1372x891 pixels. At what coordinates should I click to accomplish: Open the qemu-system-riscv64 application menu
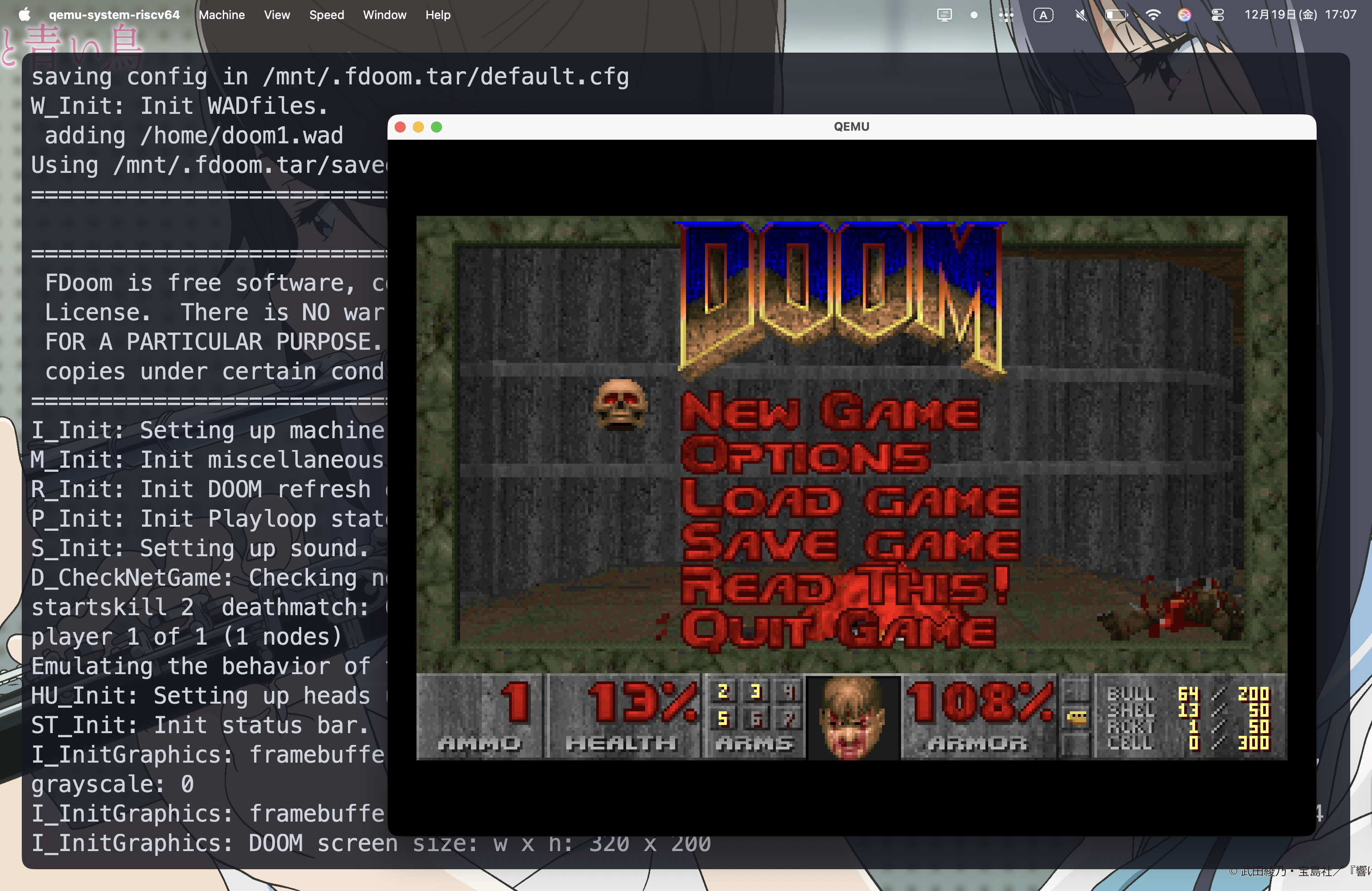[114, 15]
